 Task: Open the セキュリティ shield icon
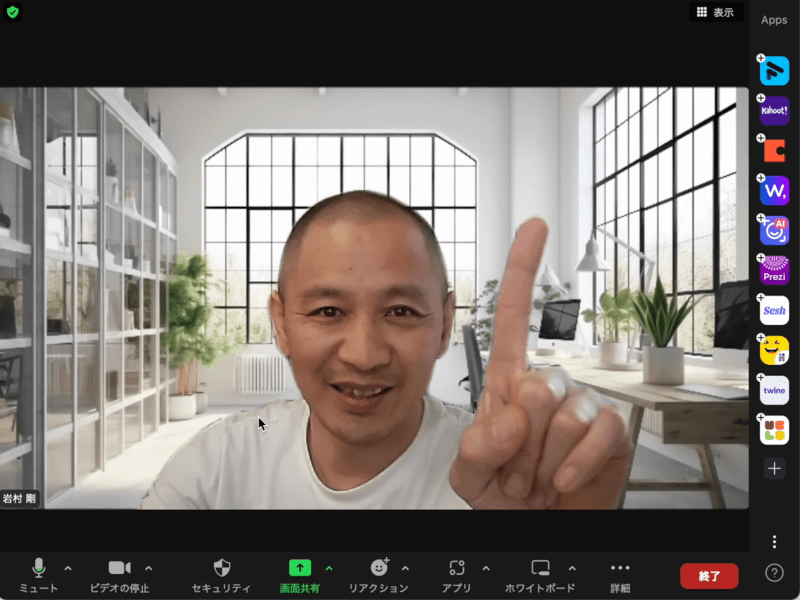[x=223, y=574]
